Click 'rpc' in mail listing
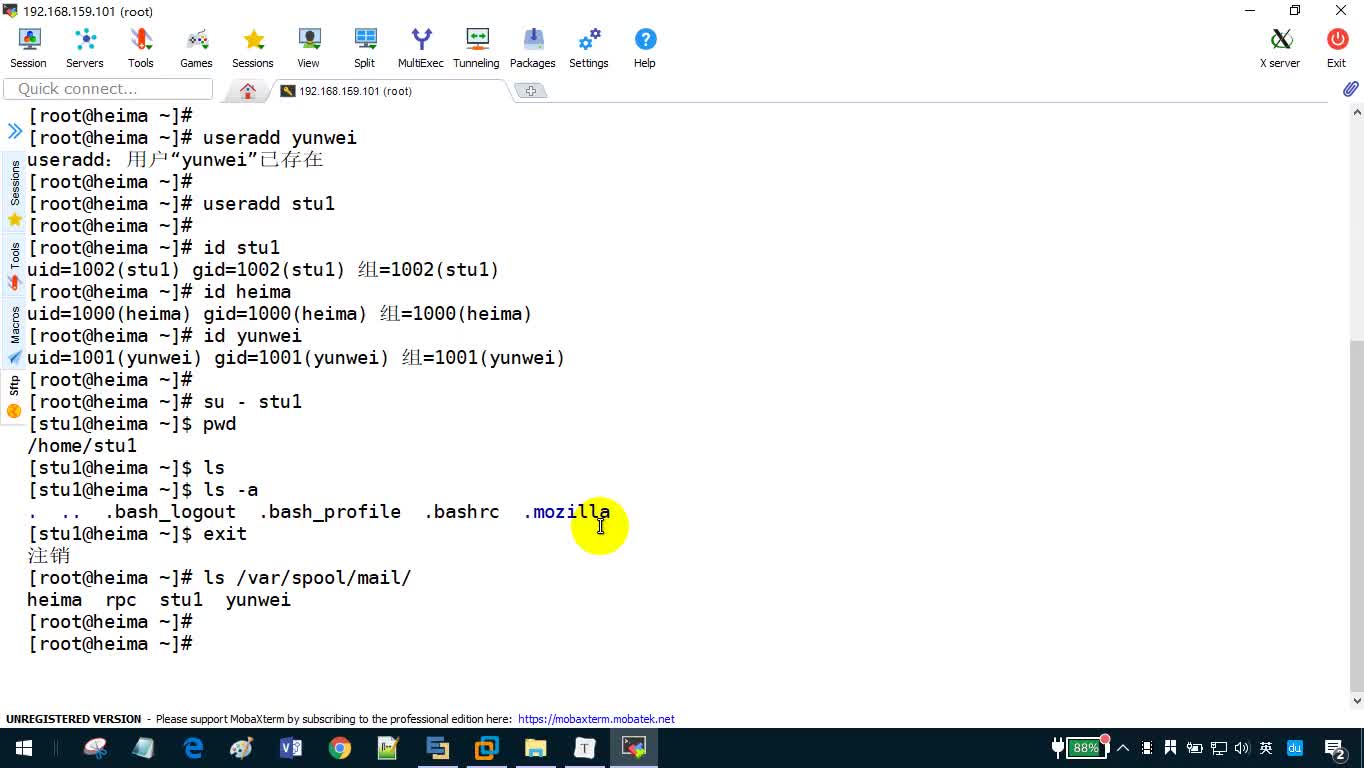 (x=121, y=600)
